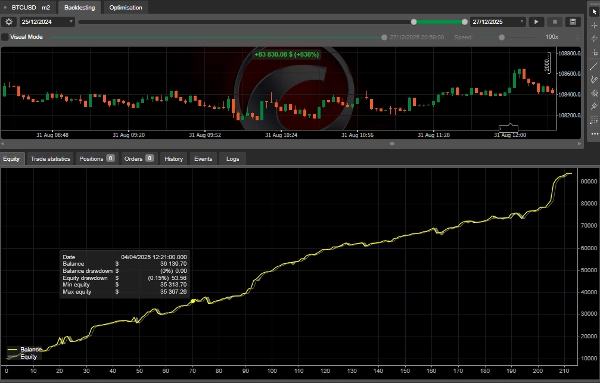Open the Trade statistics tab
This screenshot has width=600, height=383.
pos(50,159)
